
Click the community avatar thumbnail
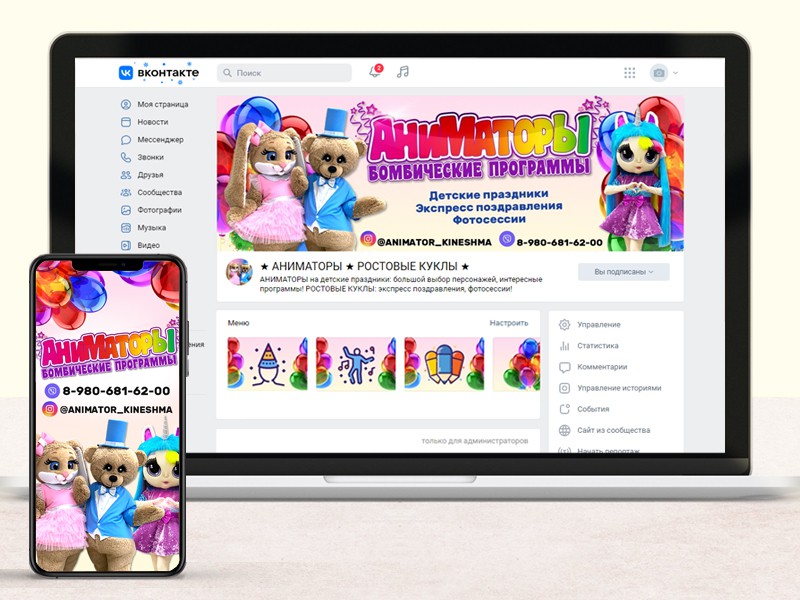coord(239,272)
